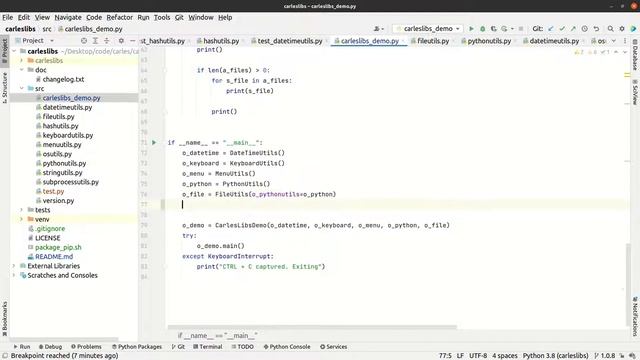Open the TODO tool window
Screen dimensions: 640x360
tap(242, 347)
